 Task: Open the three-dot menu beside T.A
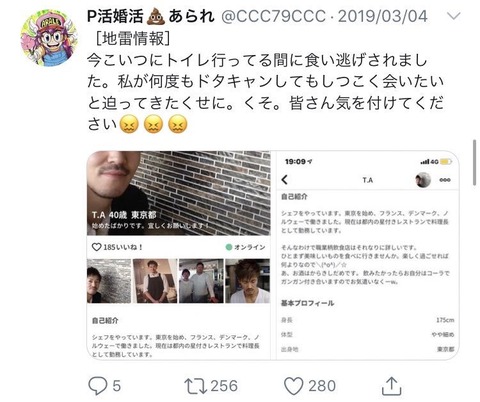445,180
